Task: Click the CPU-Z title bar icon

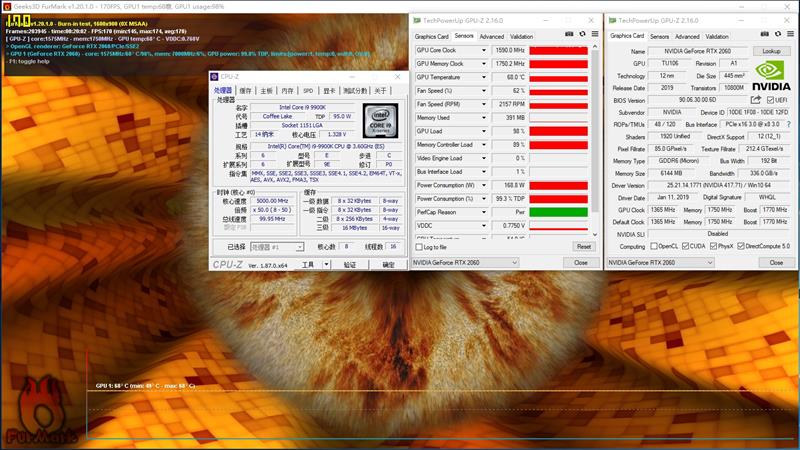Action: pyautogui.click(x=214, y=77)
